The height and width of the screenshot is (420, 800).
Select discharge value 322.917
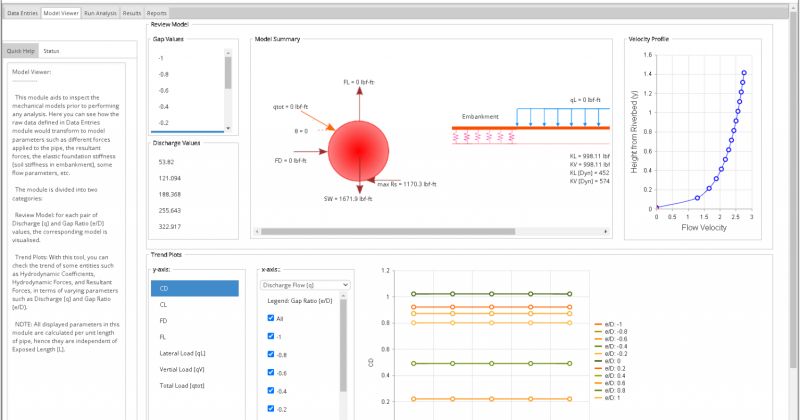pyautogui.click(x=193, y=227)
